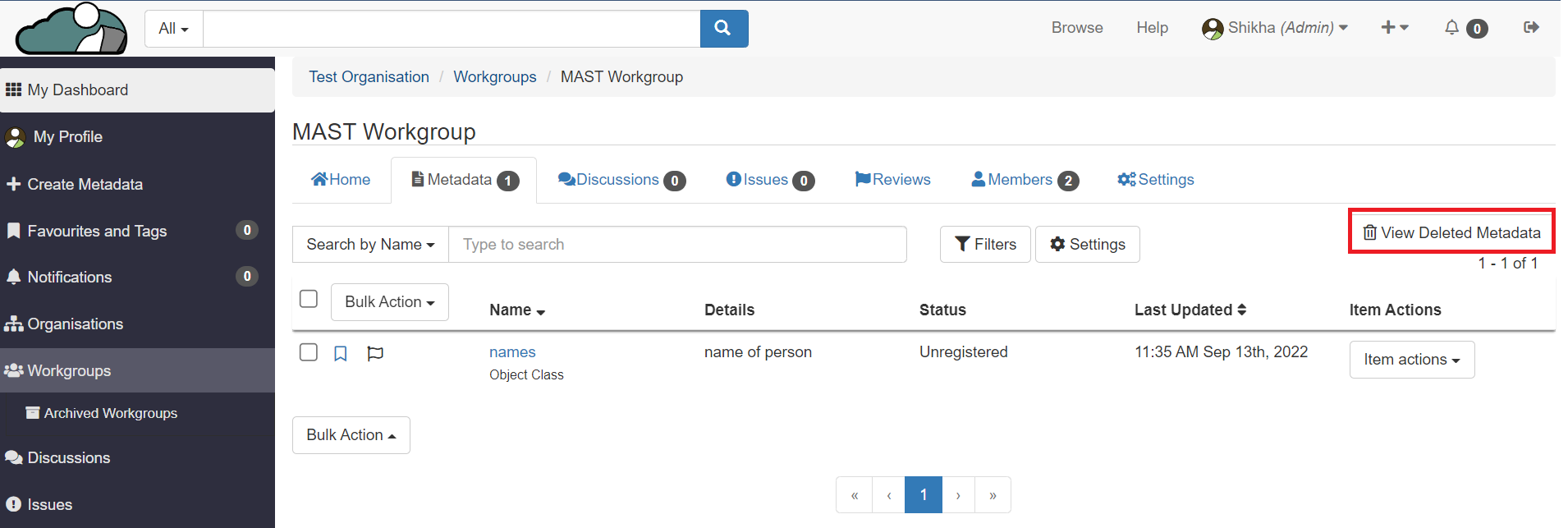
Task: Open the top Bulk Action dropdown
Action: click(389, 302)
